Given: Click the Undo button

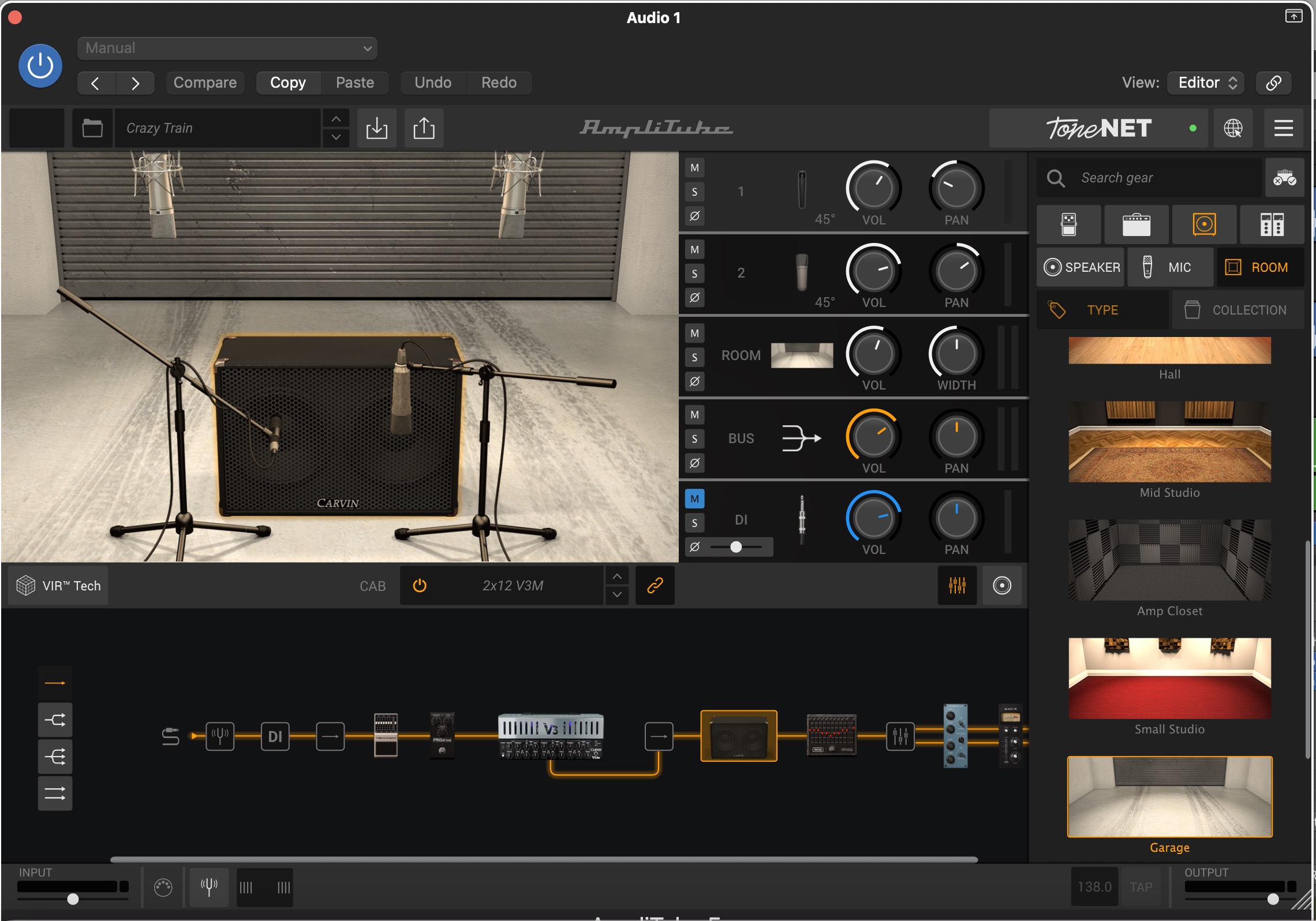Looking at the screenshot, I should point(433,83).
